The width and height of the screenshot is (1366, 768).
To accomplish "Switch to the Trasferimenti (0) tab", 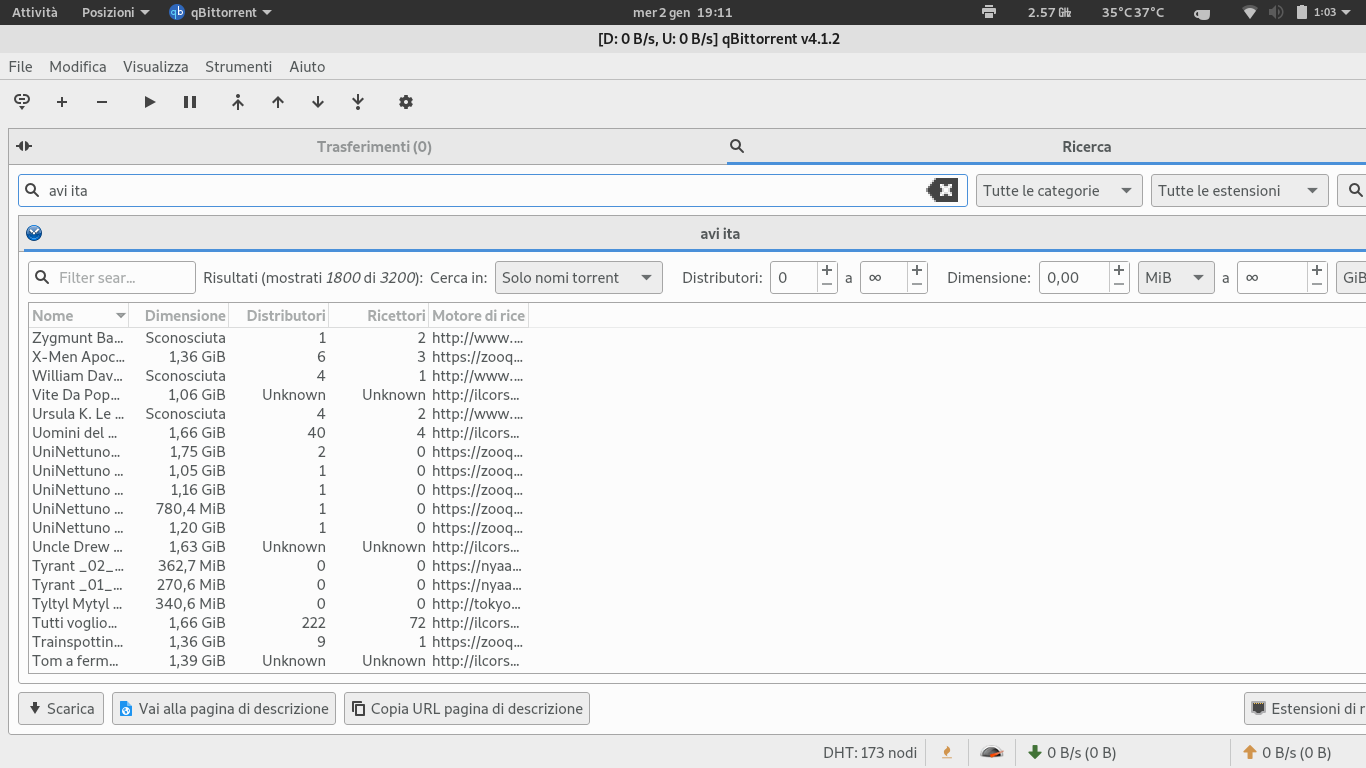I will [374, 146].
